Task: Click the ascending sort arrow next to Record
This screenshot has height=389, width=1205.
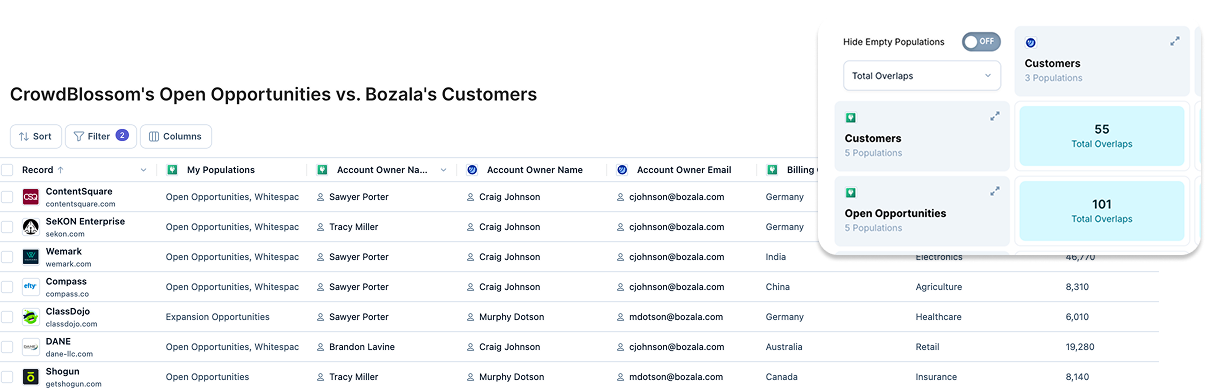Action: [60, 170]
